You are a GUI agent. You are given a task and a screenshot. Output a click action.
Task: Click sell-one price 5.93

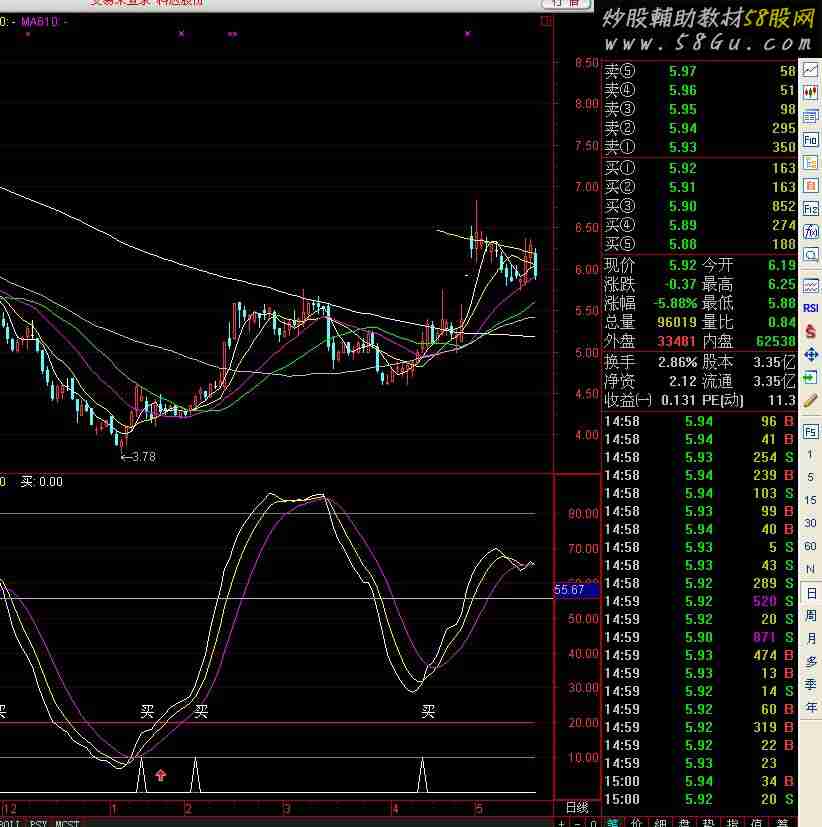point(683,147)
